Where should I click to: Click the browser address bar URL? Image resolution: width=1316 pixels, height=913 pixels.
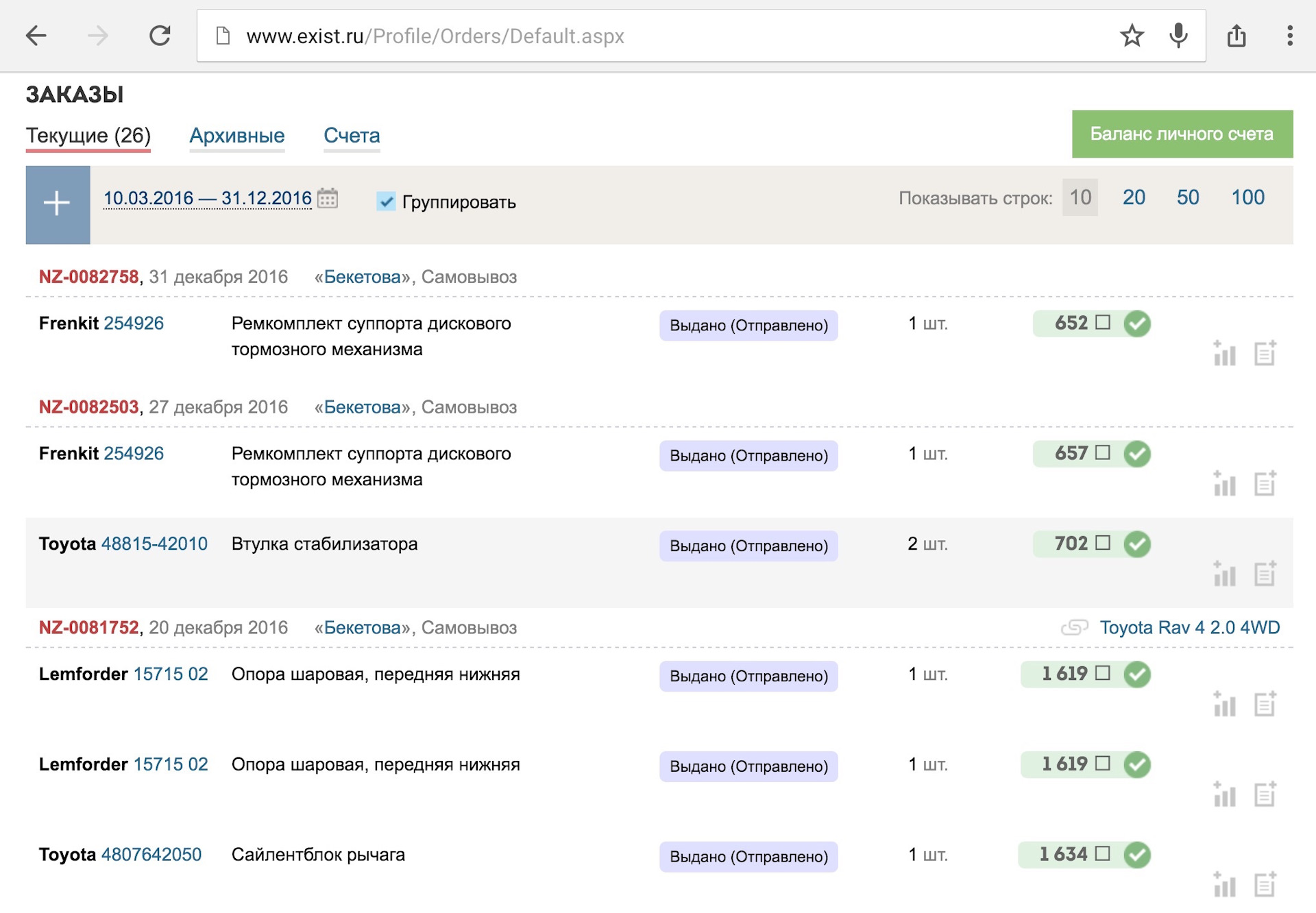tap(435, 36)
